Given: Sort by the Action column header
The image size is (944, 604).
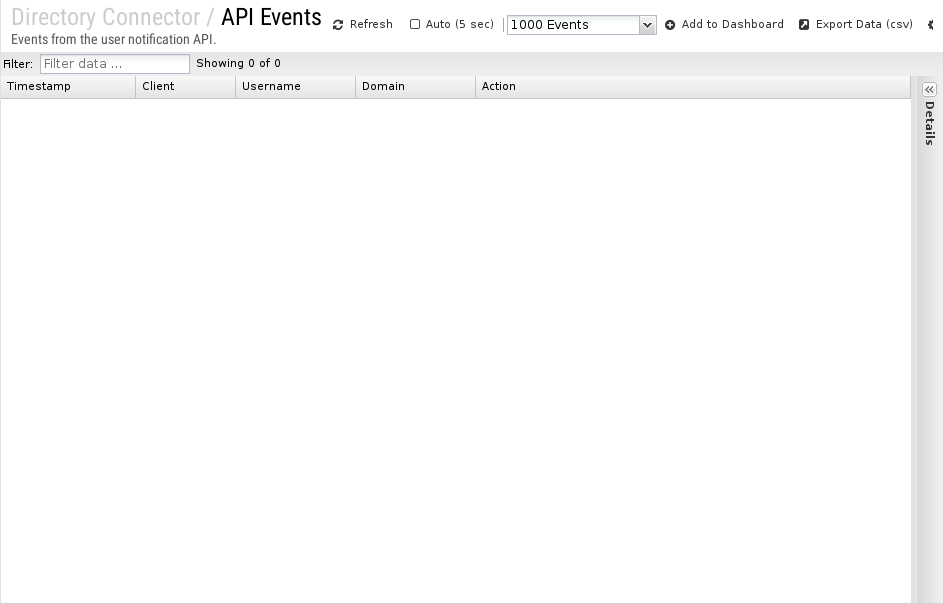Looking at the screenshot, I should (692, 87).
